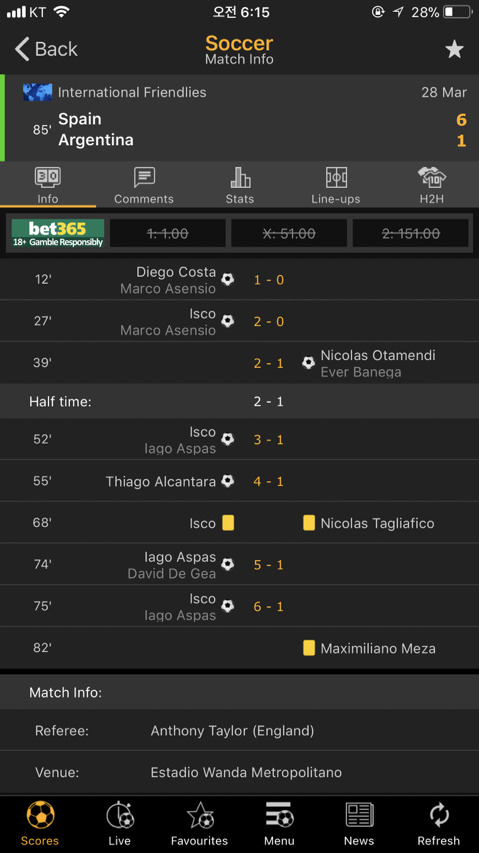479x853 pixels.
Task: Select the draw odds 51.00
Action: click(x=289, y=233)
